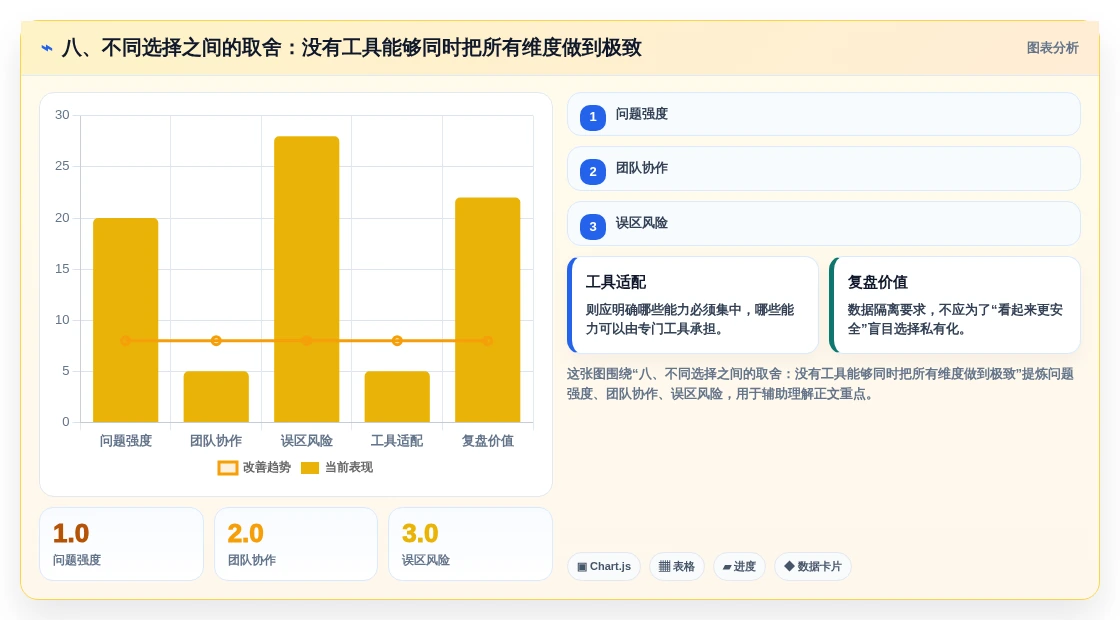This screenshot has width=1120, height=620.
Task: Click the 问题强度 bar in chart
Action: tap(126, 320)
